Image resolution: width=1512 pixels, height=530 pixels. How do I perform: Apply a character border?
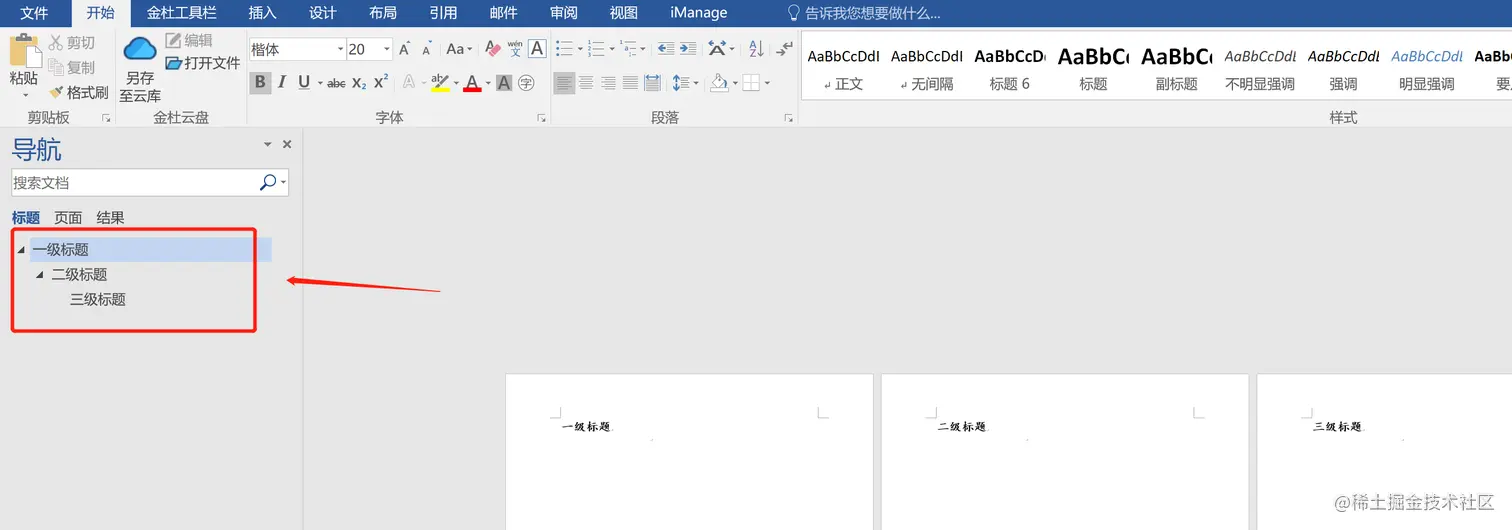click(537, 49)
